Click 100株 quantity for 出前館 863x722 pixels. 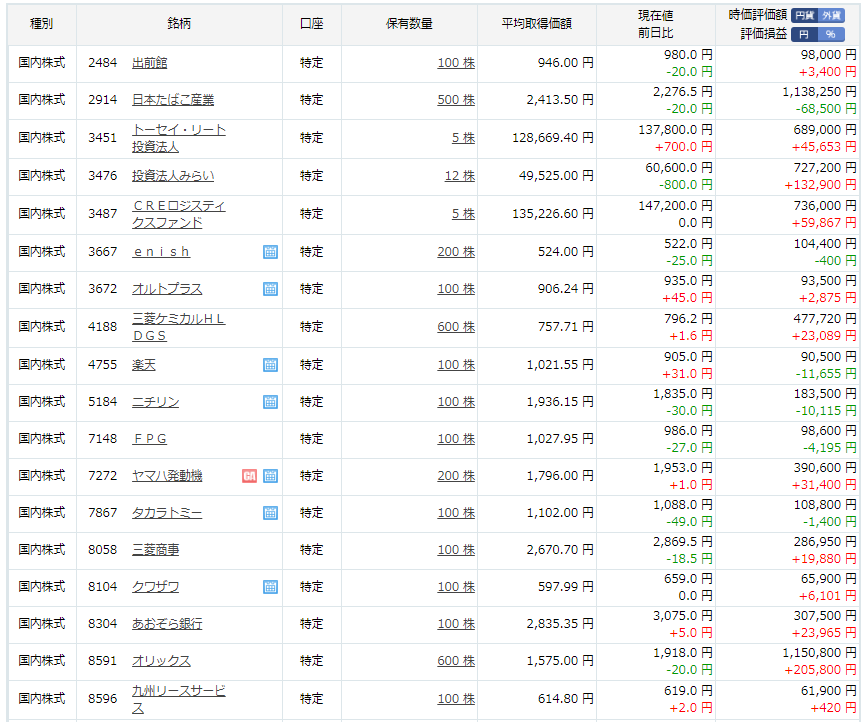(456, 63)
